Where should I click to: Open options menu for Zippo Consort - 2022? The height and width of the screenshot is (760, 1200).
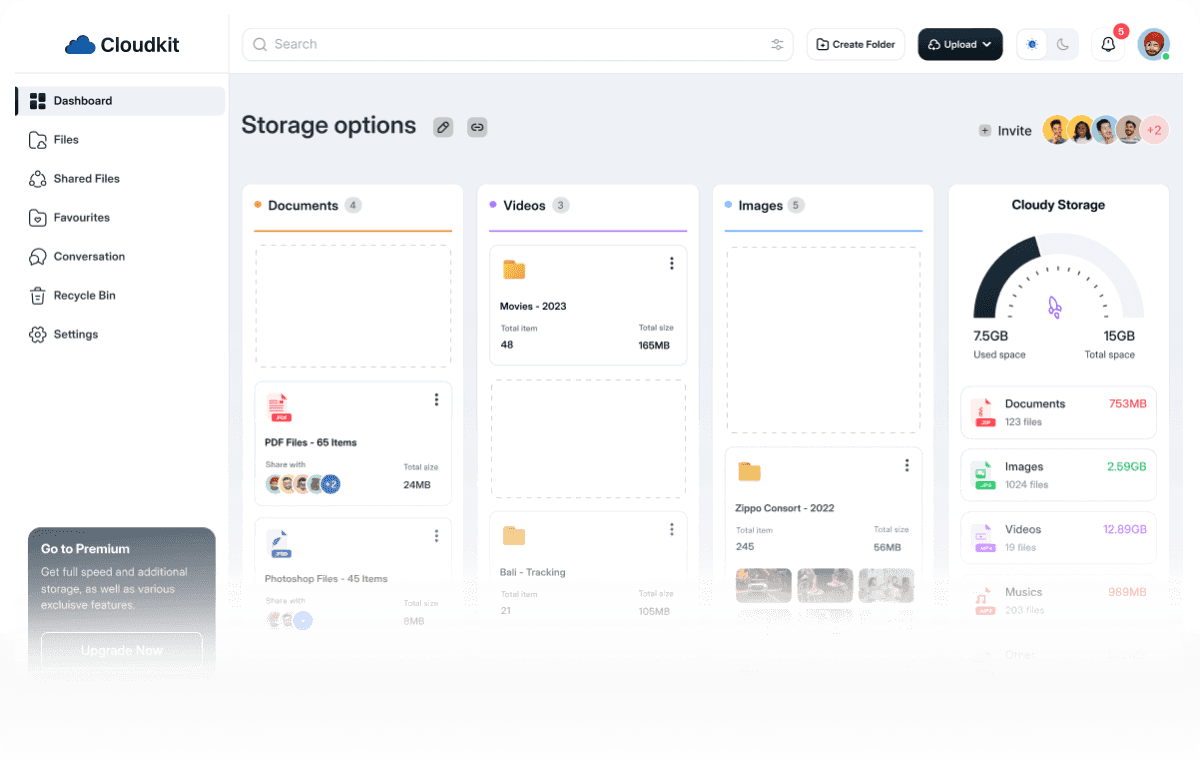click(906, 465)
